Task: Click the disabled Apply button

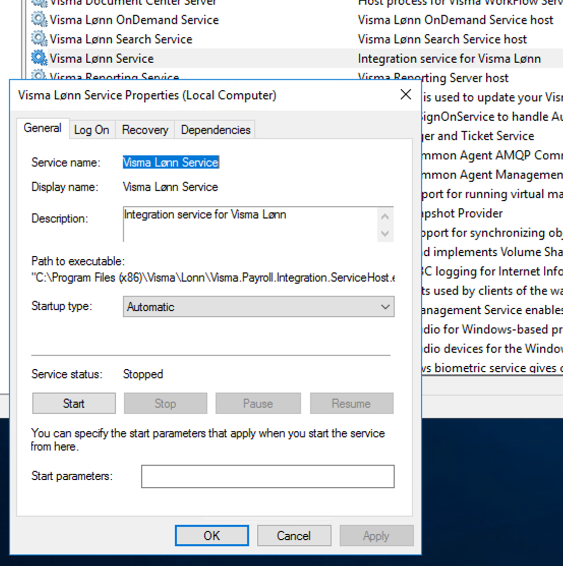Action: coord(376,536)
